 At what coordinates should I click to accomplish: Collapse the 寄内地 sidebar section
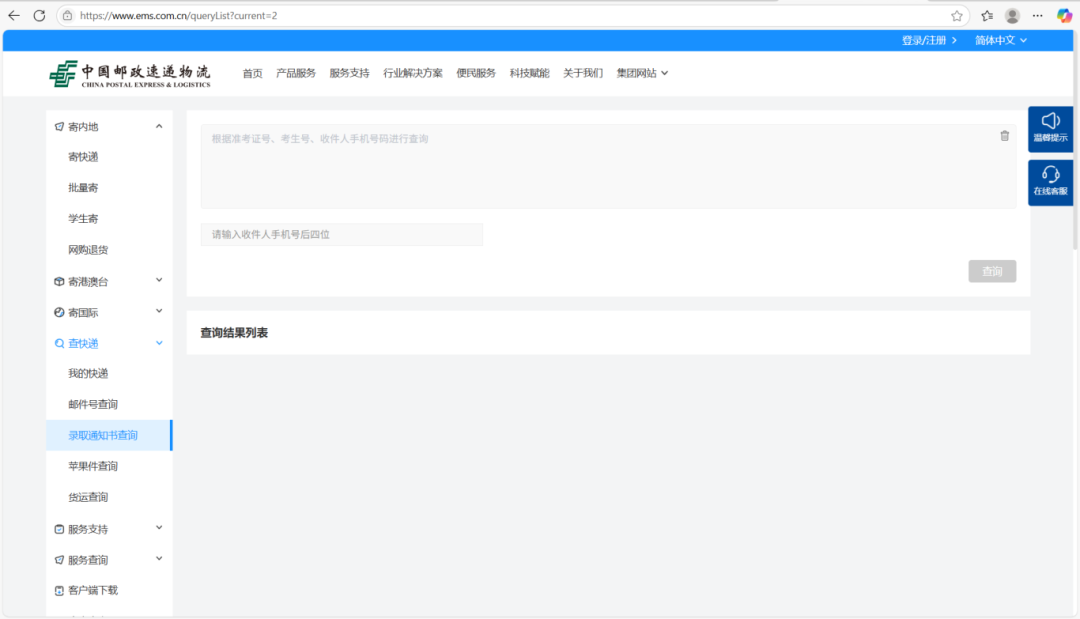(x=157, y=126)
